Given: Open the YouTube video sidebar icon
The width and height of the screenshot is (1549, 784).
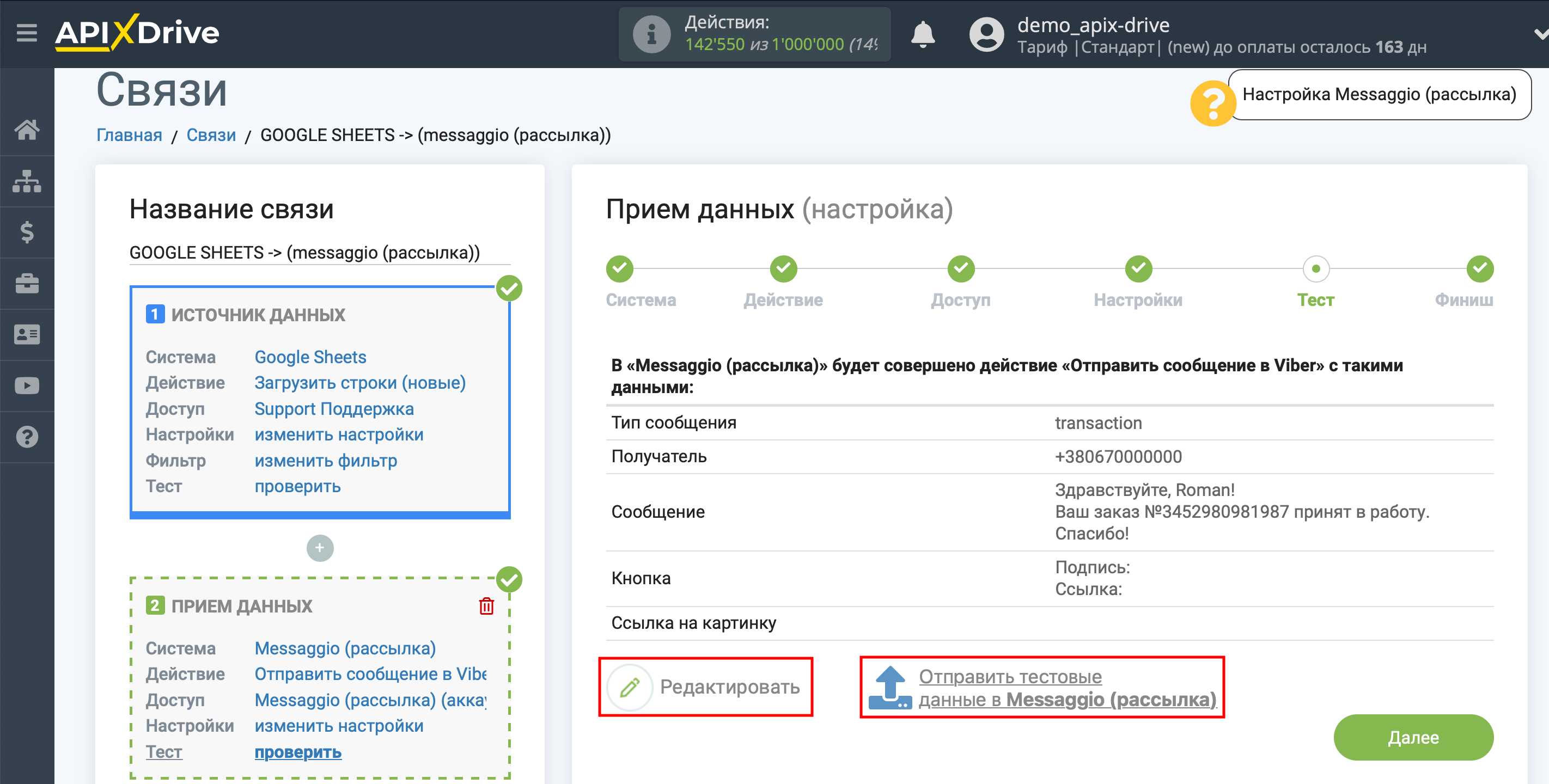Looking at the screenshot, I should click(x=27, y=385).
